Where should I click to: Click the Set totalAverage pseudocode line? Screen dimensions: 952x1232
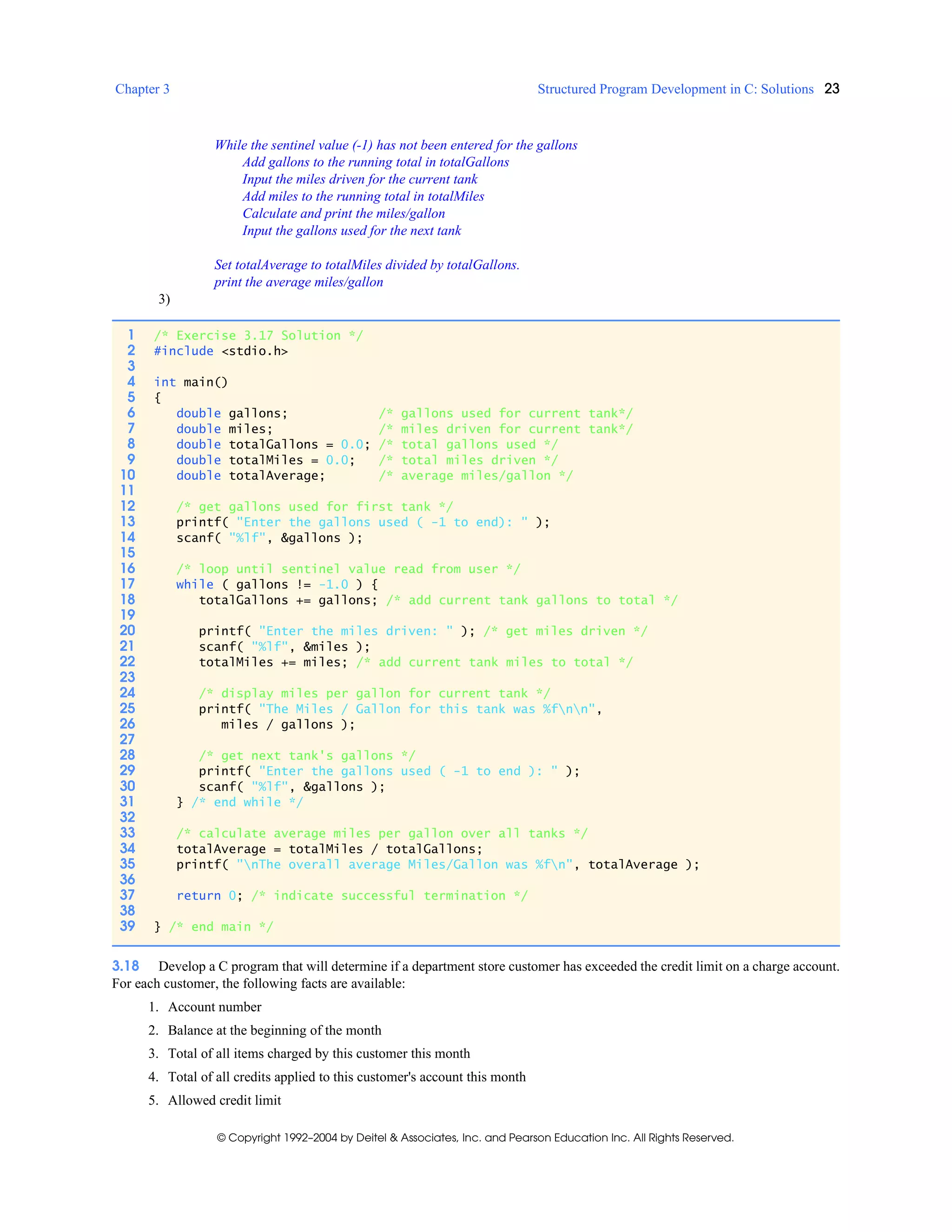[367, 265]
